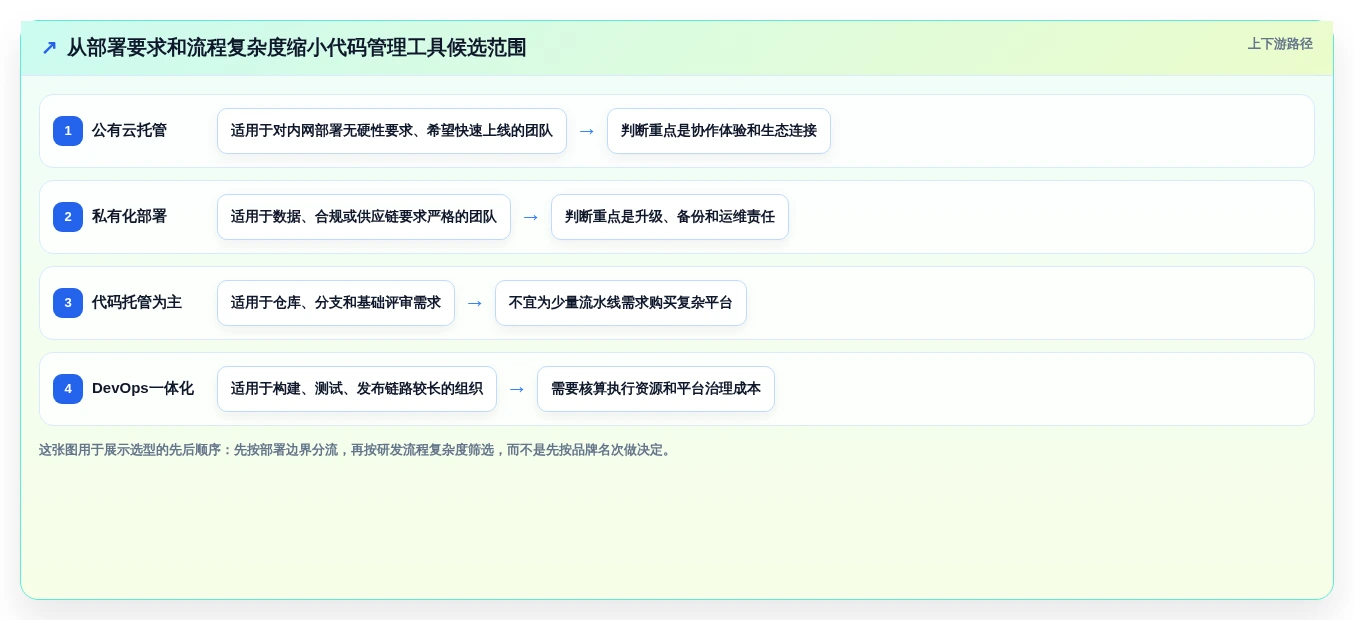Click box 适用于数据、合规或供应链要求严格的团队
Screen dimensions: 1354x620
pos(364,217)
